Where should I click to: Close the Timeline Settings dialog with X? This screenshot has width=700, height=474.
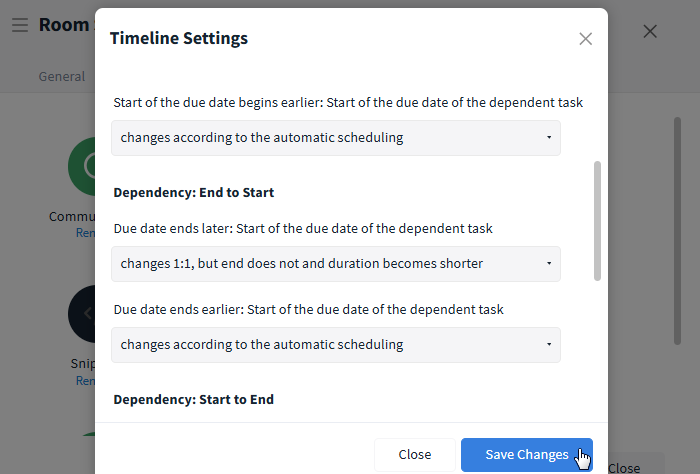[585, 39]
